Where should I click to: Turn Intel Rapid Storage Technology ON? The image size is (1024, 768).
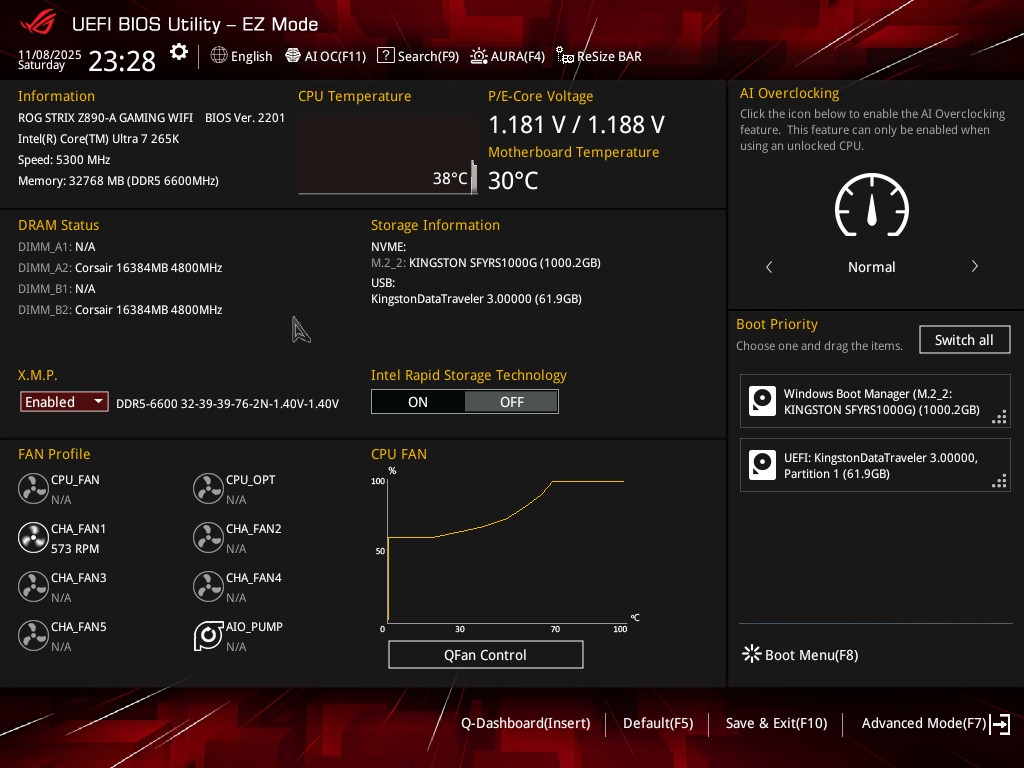(418, 401)
